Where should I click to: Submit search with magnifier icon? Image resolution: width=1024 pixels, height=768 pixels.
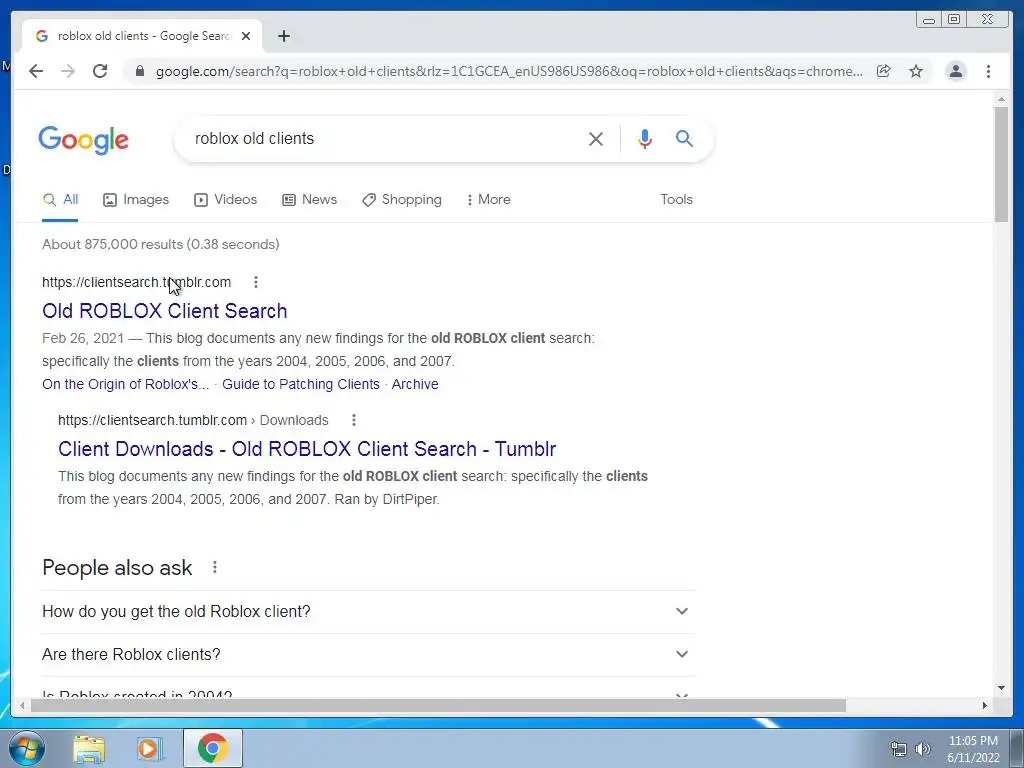pyautogui.click(x=684, y=138)
